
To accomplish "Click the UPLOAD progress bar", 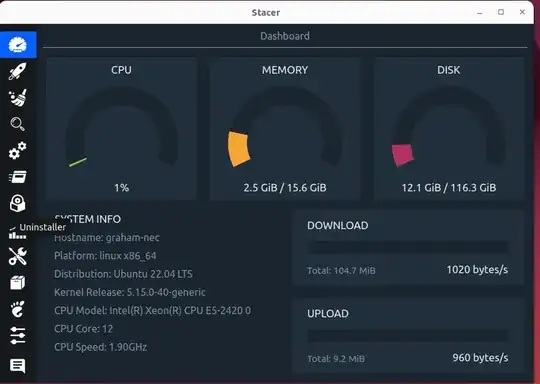I will pyautogui.click(x=408, y=336).
